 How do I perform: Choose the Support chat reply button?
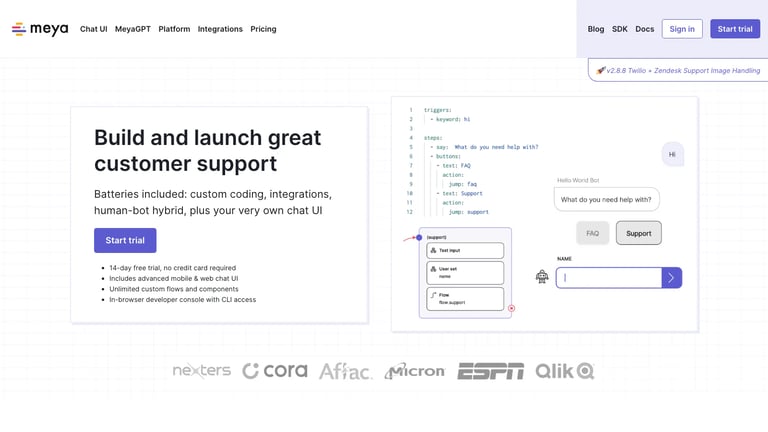638,233
